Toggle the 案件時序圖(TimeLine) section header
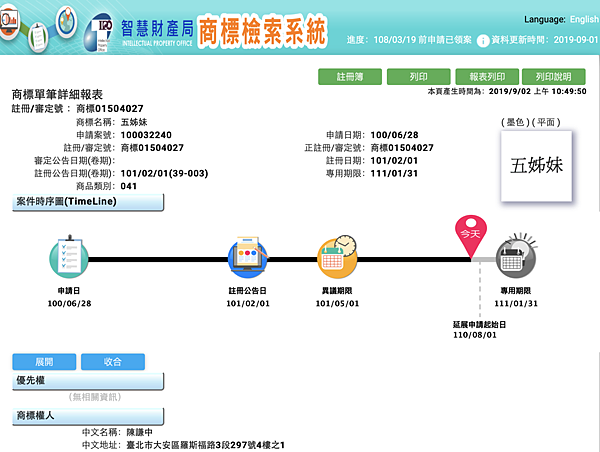 (88, 202)
